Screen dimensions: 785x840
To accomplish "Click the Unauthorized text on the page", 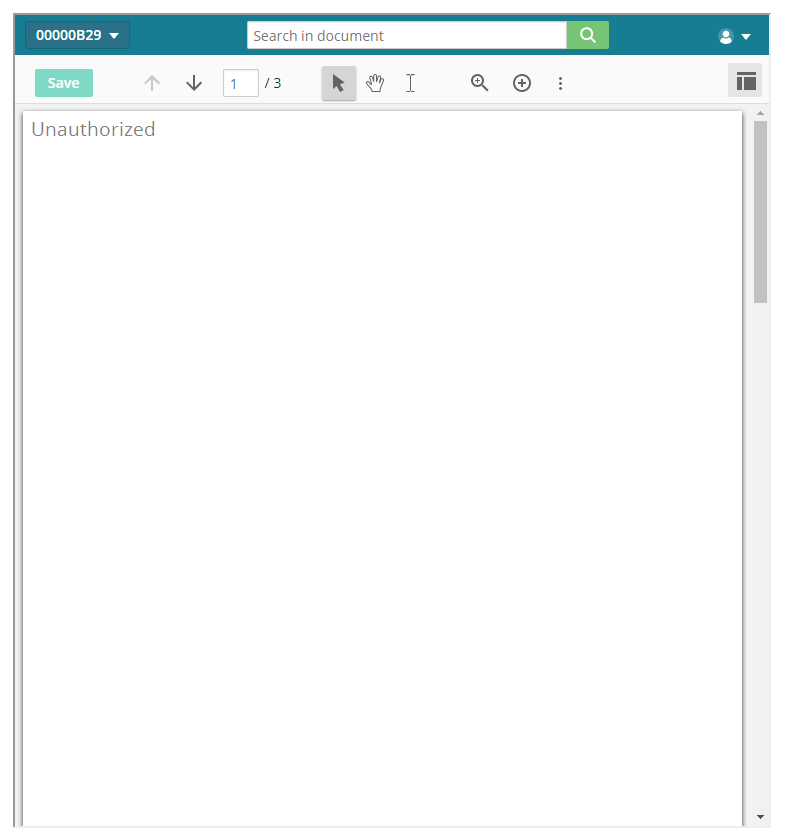I will [93, 129].
